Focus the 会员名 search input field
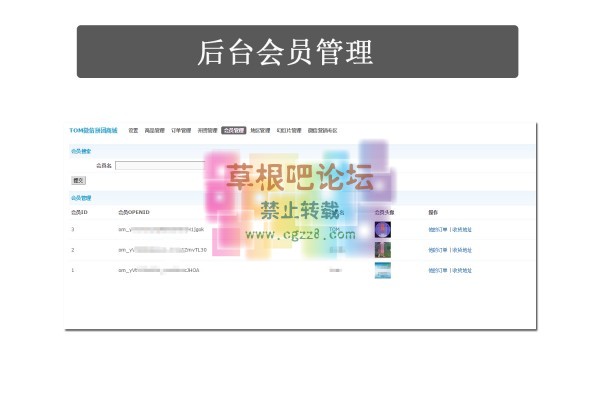This screenshot has height=400, width=600. 161,165
